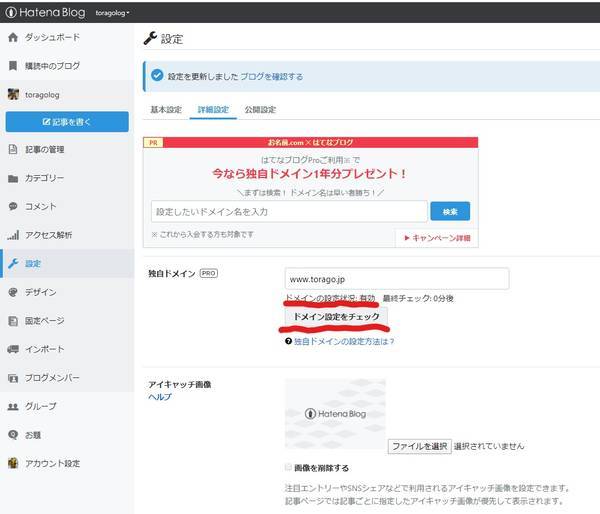
Task: Click the toragolog blog avatar
Action: (x=13, y=94)
